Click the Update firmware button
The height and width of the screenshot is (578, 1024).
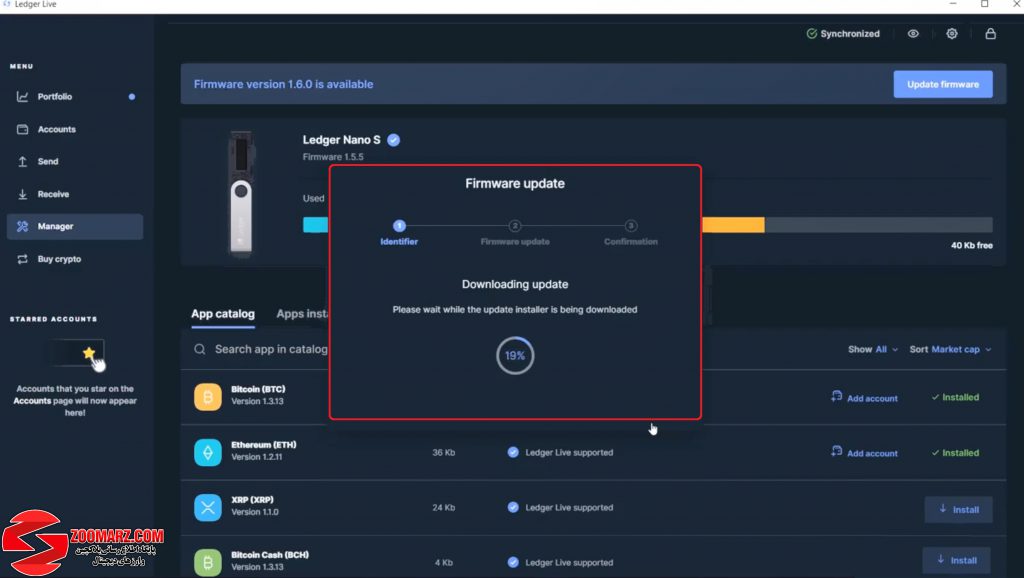tap(943, 84)
